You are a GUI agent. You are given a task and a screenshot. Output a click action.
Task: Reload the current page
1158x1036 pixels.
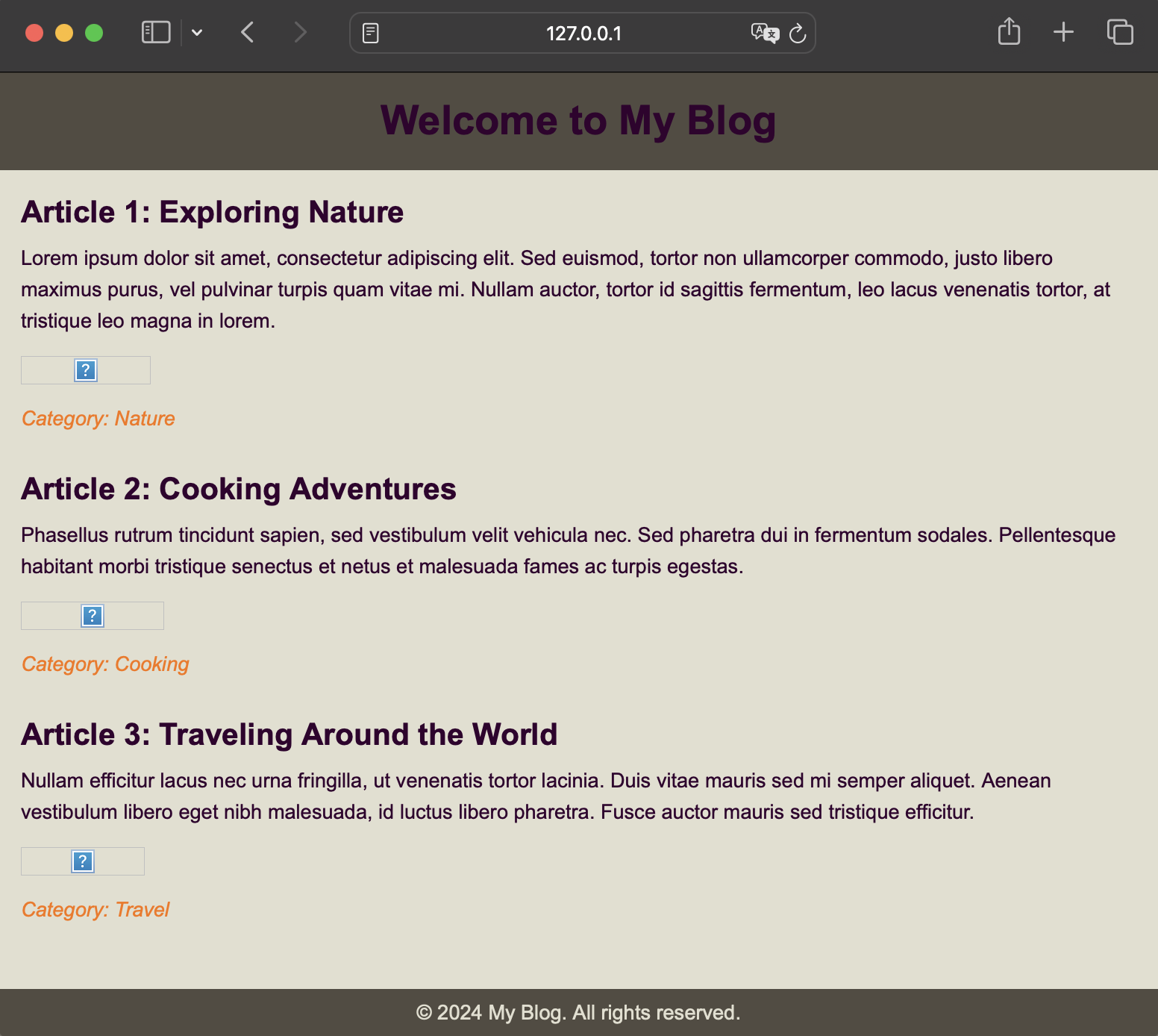pos(798,34)
